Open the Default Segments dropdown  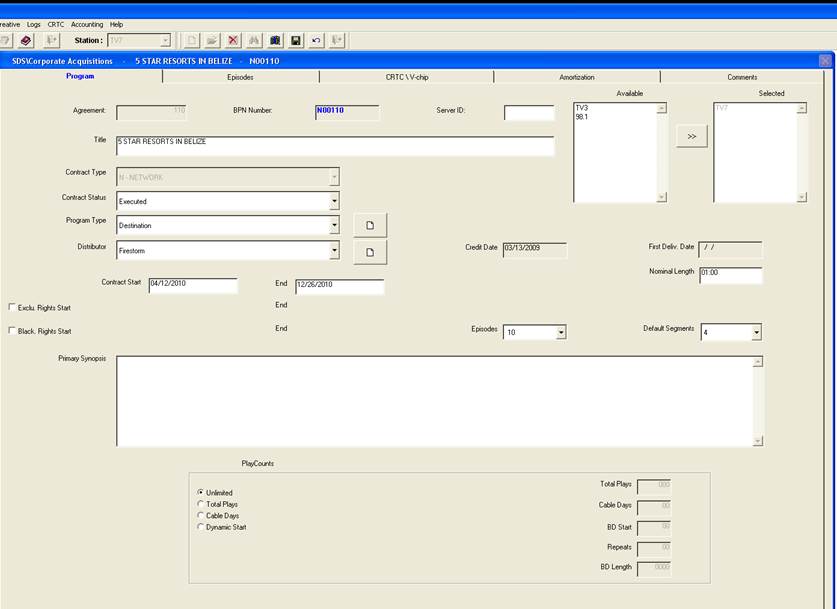point(756,332)
